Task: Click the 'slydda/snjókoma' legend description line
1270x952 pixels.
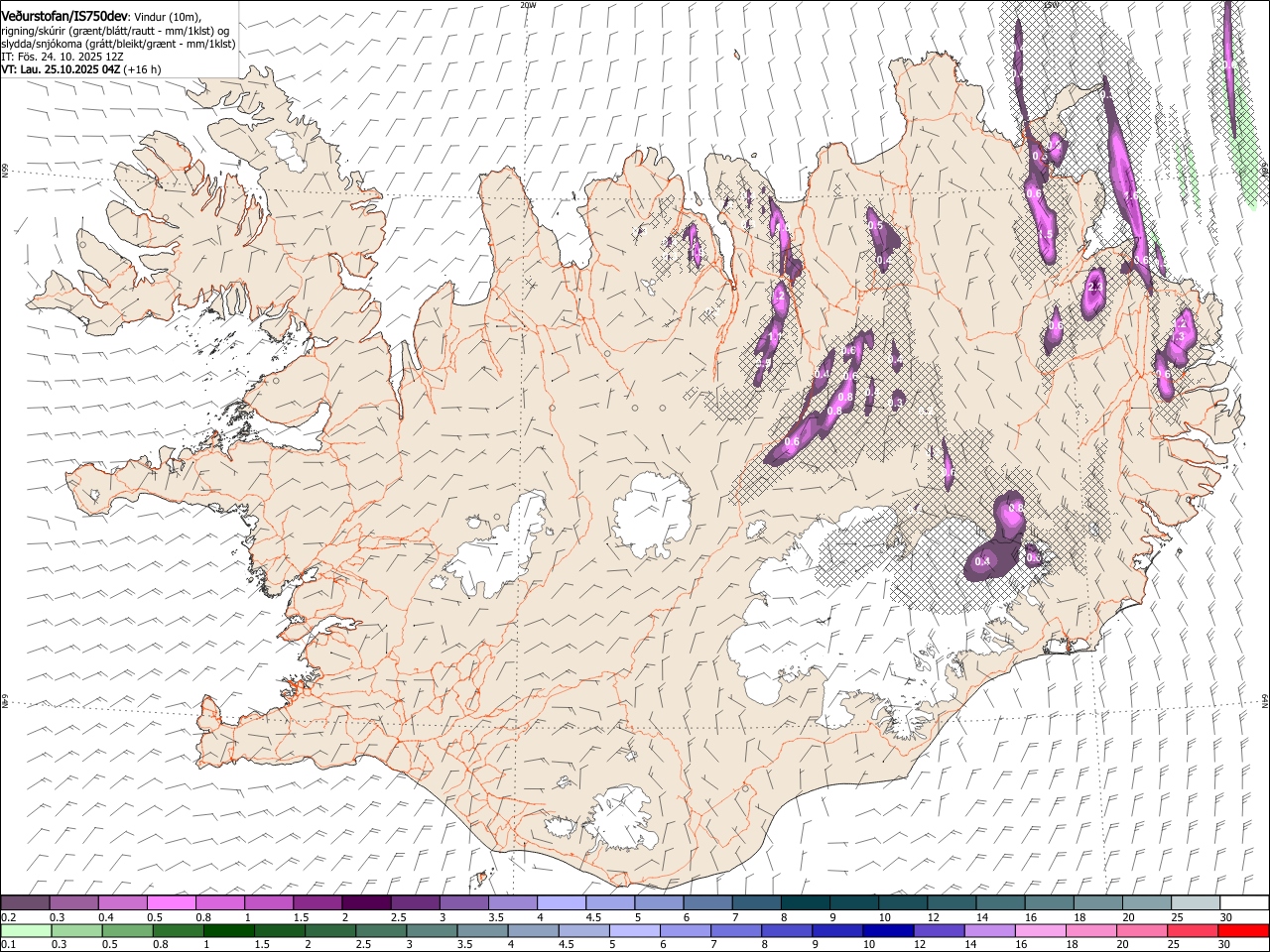Action: (x=118, y=44)
